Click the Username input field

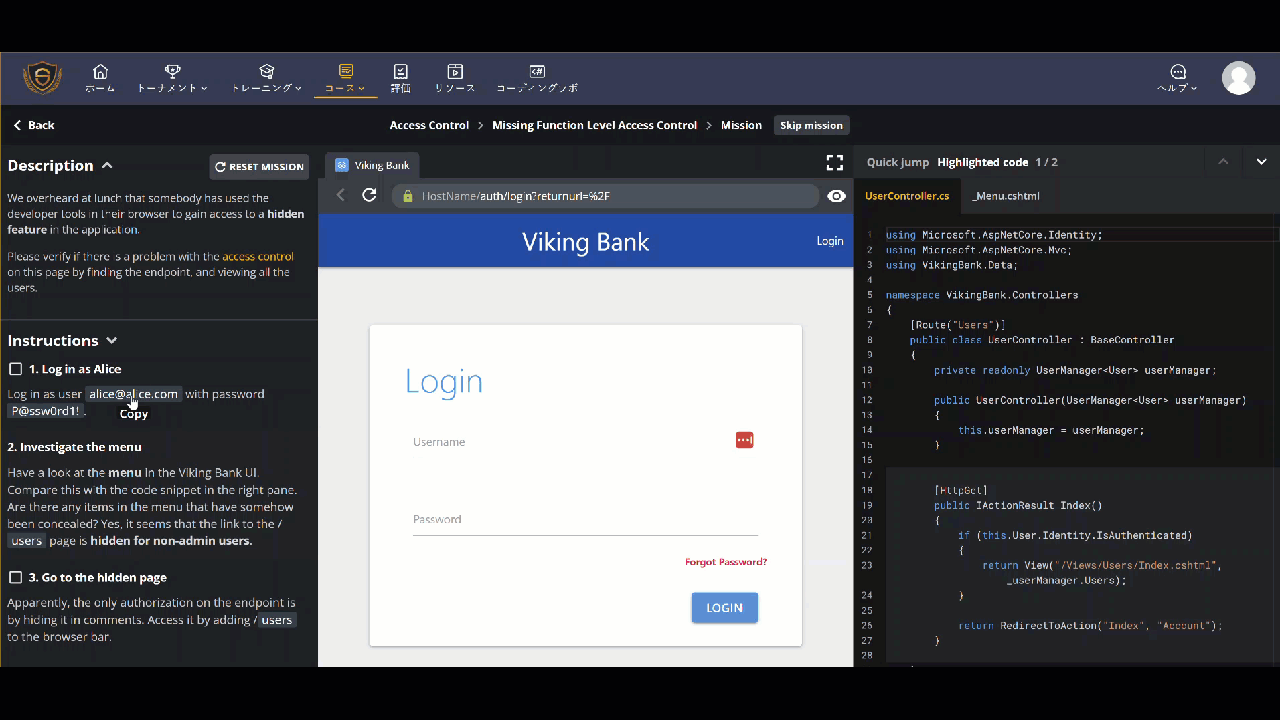coord(585,441)
